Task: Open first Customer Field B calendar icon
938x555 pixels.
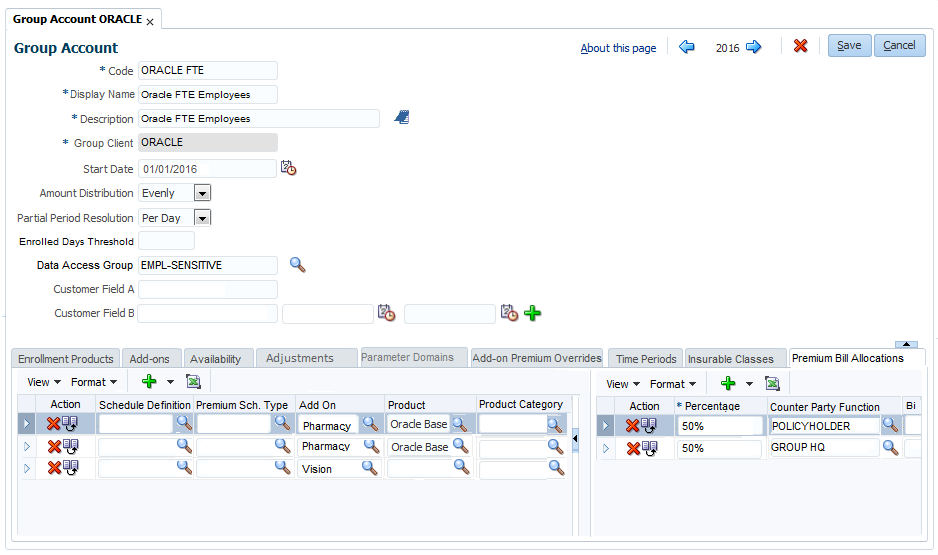Action: click(386, 313)
